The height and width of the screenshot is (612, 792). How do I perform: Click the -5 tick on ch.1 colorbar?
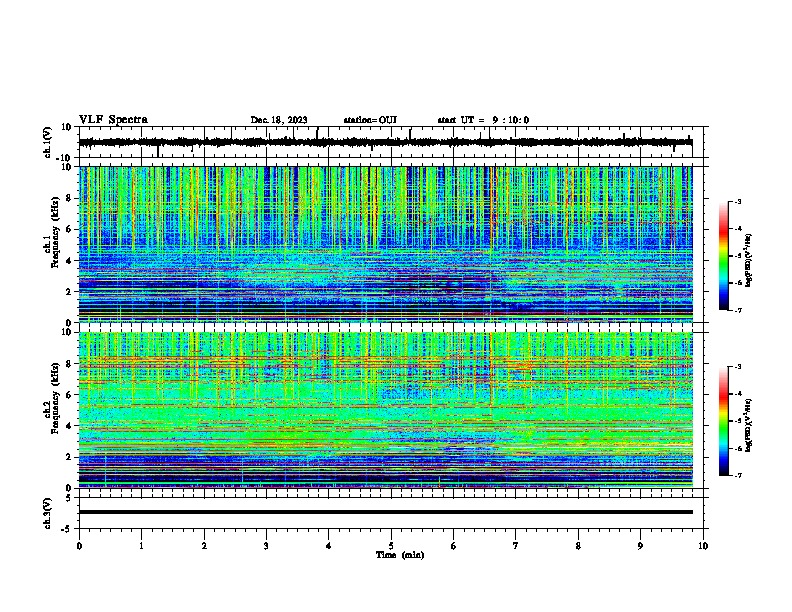coord(738,256)
